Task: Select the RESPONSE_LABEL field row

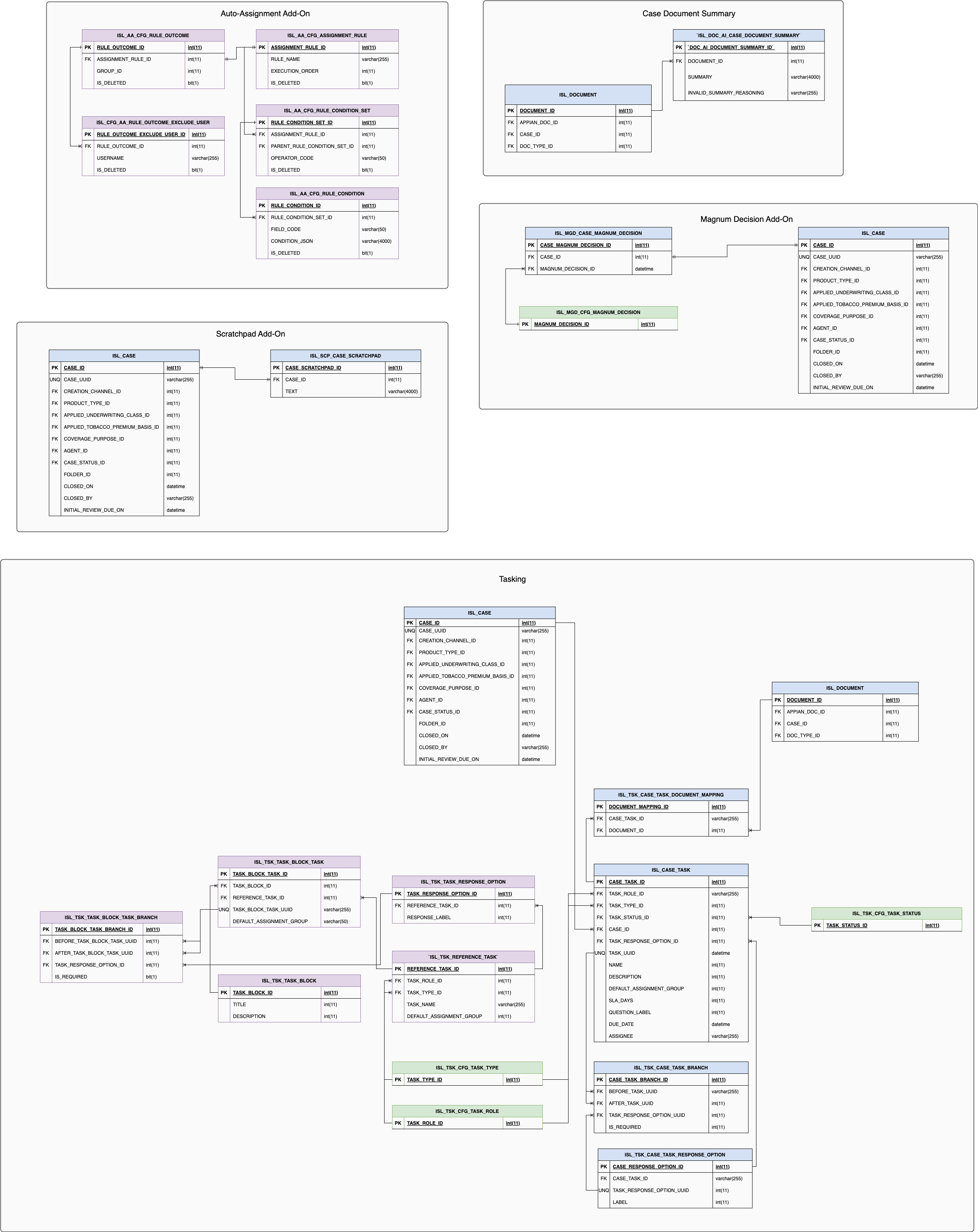Action: click(x=464, y=918)
